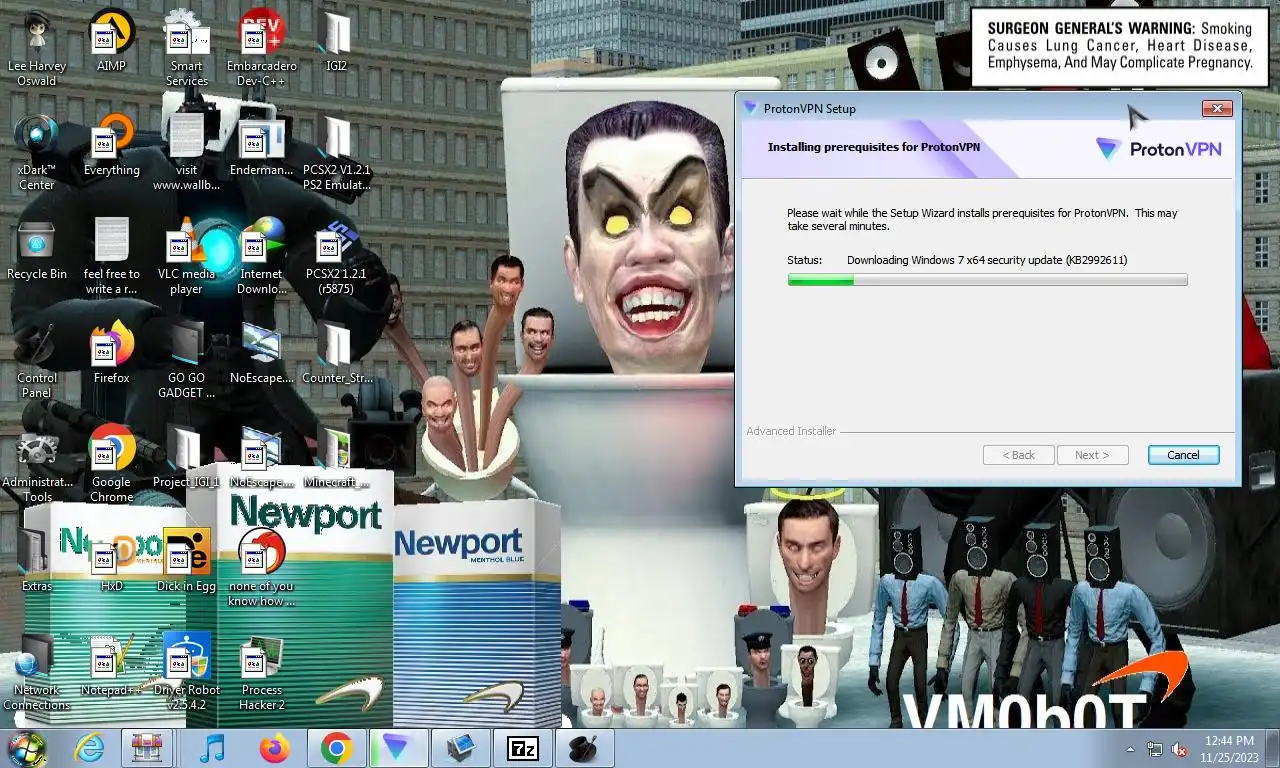Viewport: 1280px width, 768px height.
Task: Select 'none of you know how...' icon
Action: [x=261, y=568]
